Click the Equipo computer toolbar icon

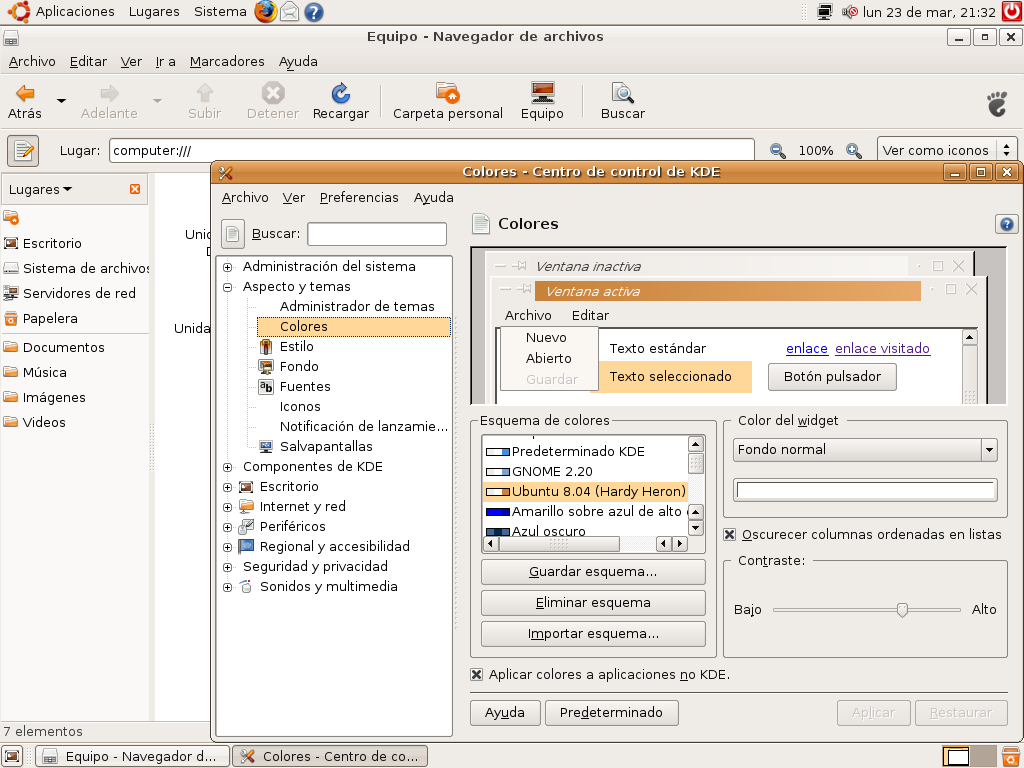point(542,93)
